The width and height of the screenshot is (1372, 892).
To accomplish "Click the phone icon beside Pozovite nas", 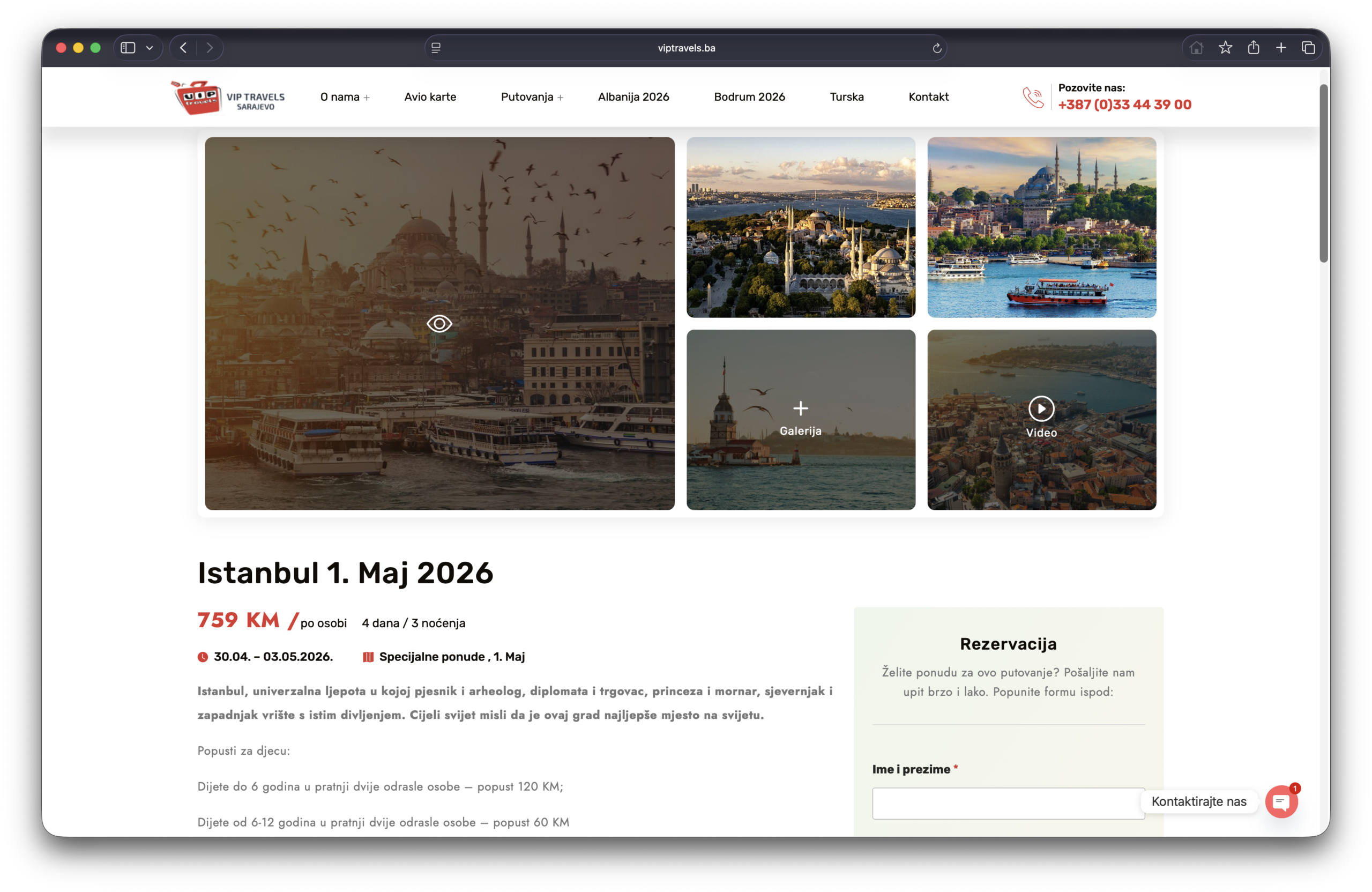I will pos(1032,98).
